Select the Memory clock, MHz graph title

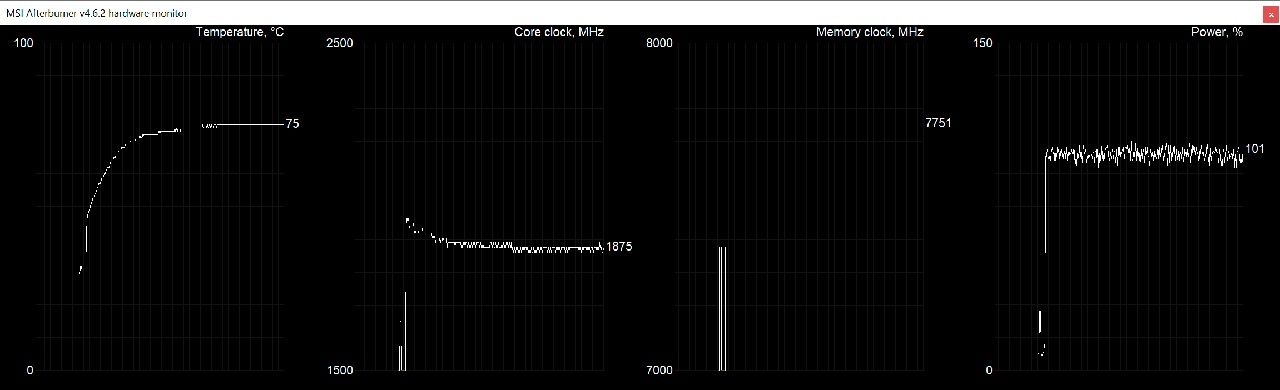point(870,32)
